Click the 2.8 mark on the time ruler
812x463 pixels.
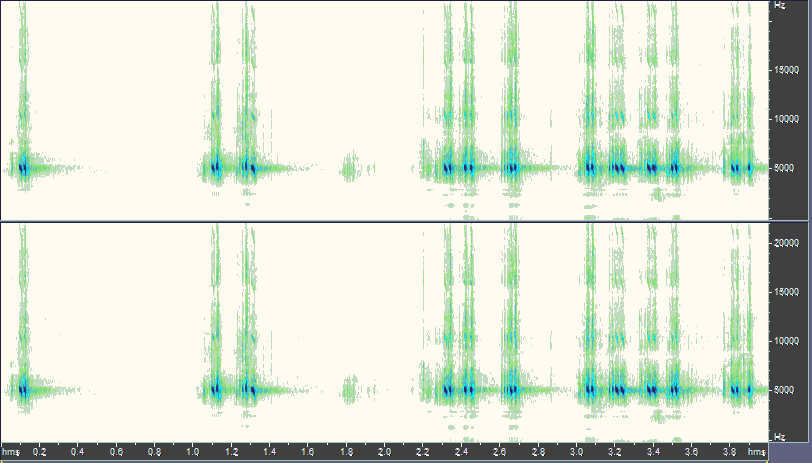(x=538, y=452)
